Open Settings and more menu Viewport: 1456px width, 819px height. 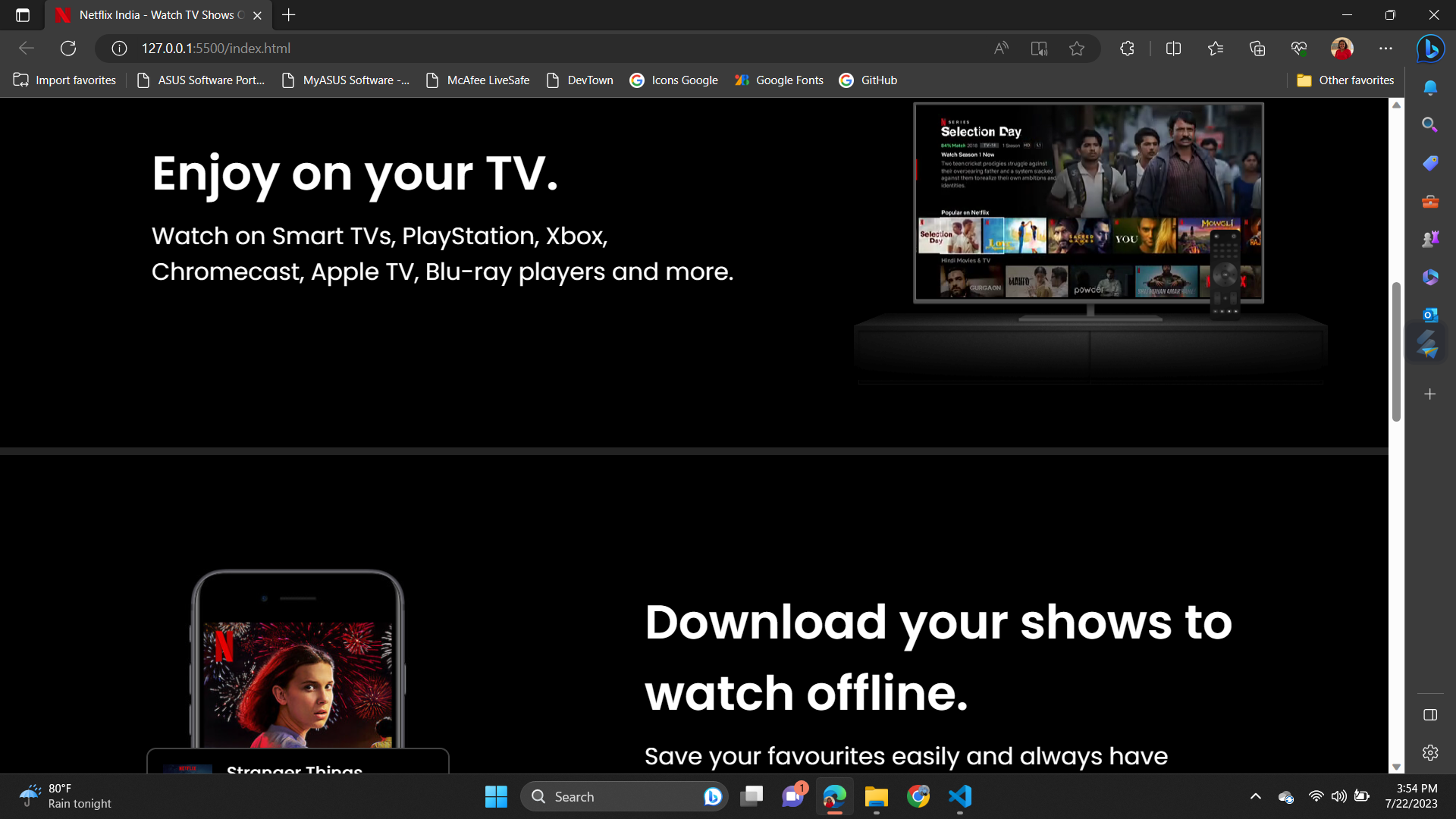[x=1385, y=49]
